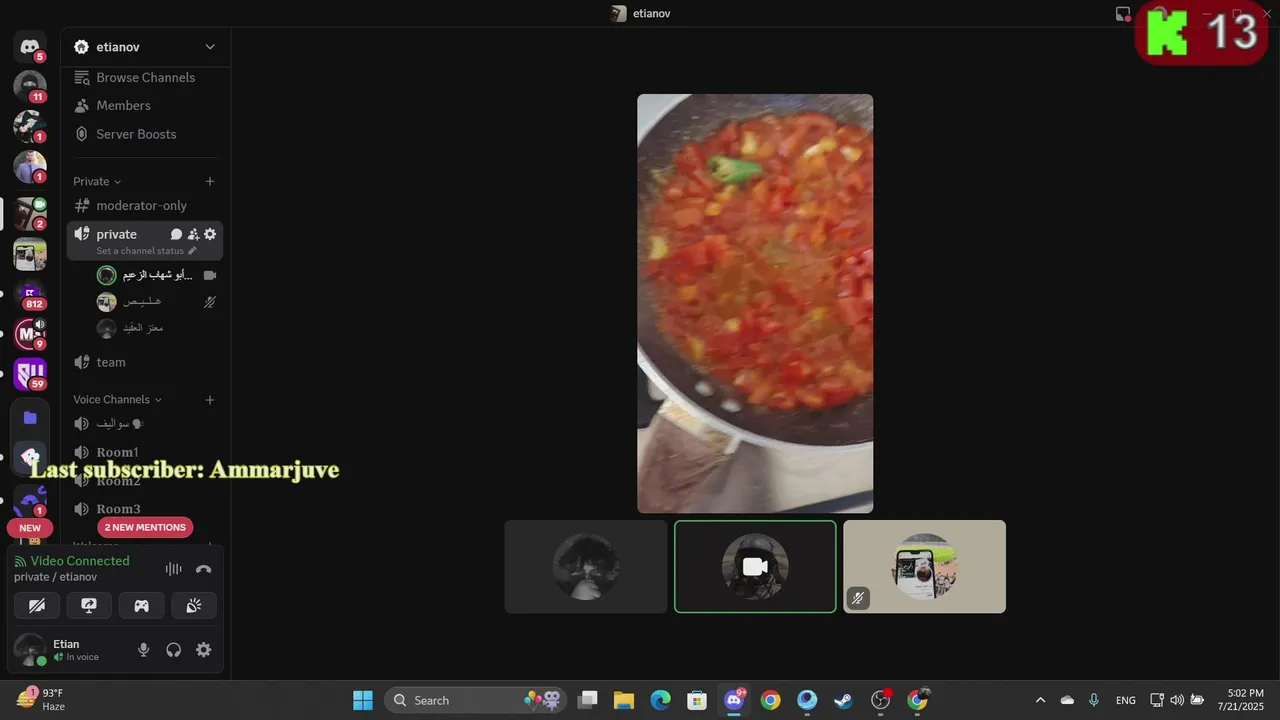Screen dimensions: 1280x720
Task: Open Microsoft Store from taskbar
Action: [x=697, y=700]
